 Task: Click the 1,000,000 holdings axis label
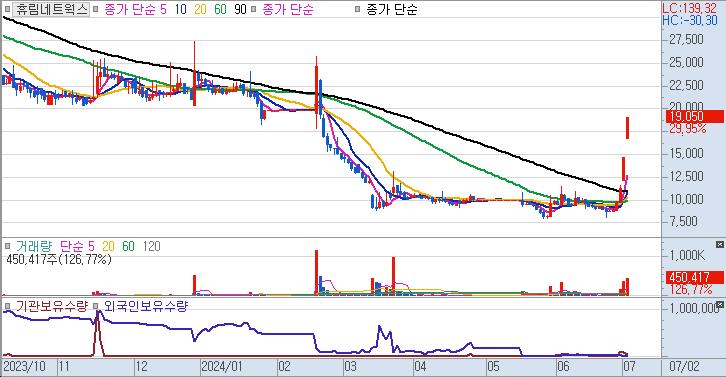tap(694, 308)
